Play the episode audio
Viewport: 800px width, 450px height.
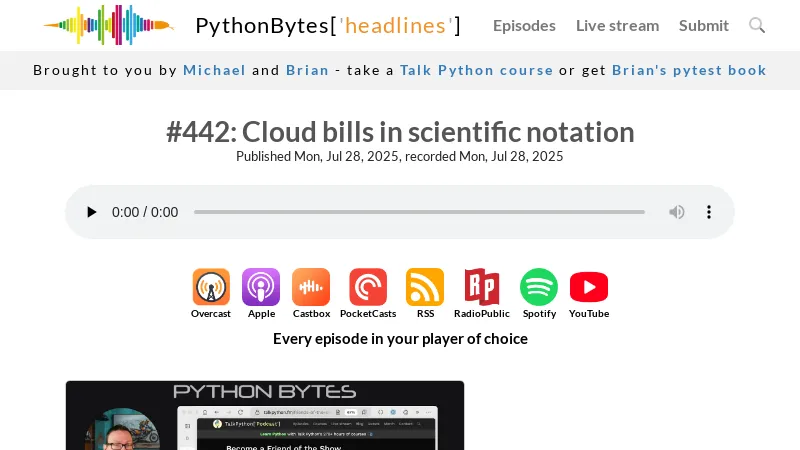coord(92,212)
